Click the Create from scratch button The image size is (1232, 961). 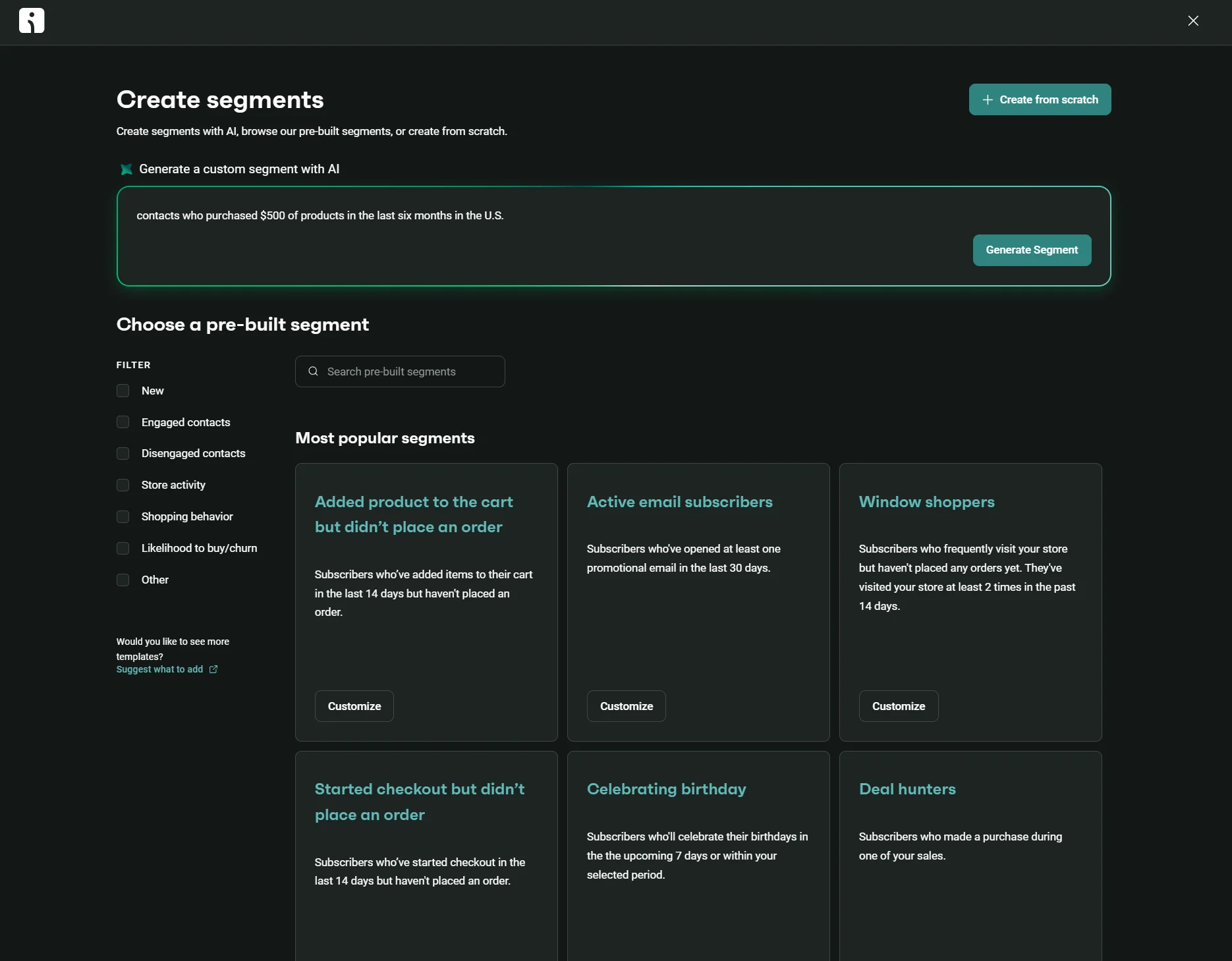click(1040, 99)
